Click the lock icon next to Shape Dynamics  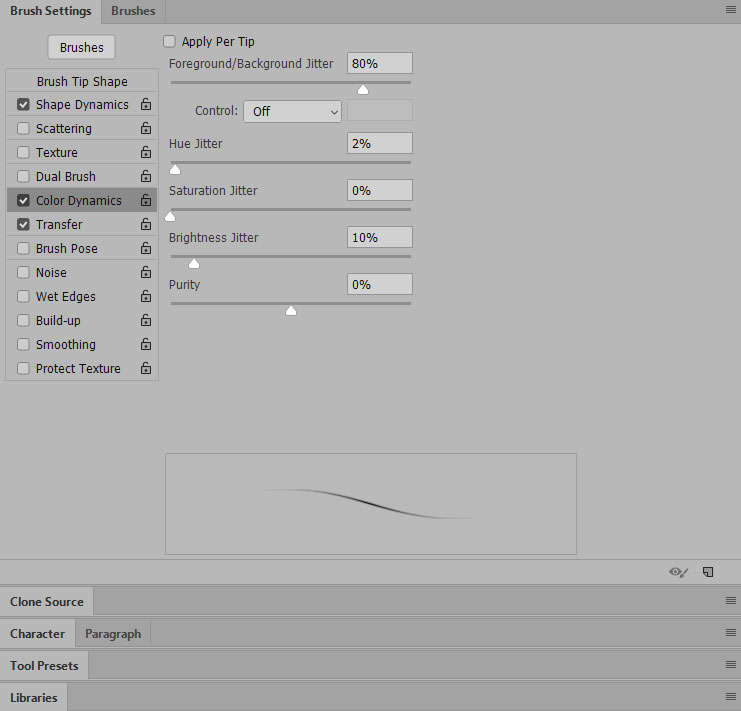point(146,104)
